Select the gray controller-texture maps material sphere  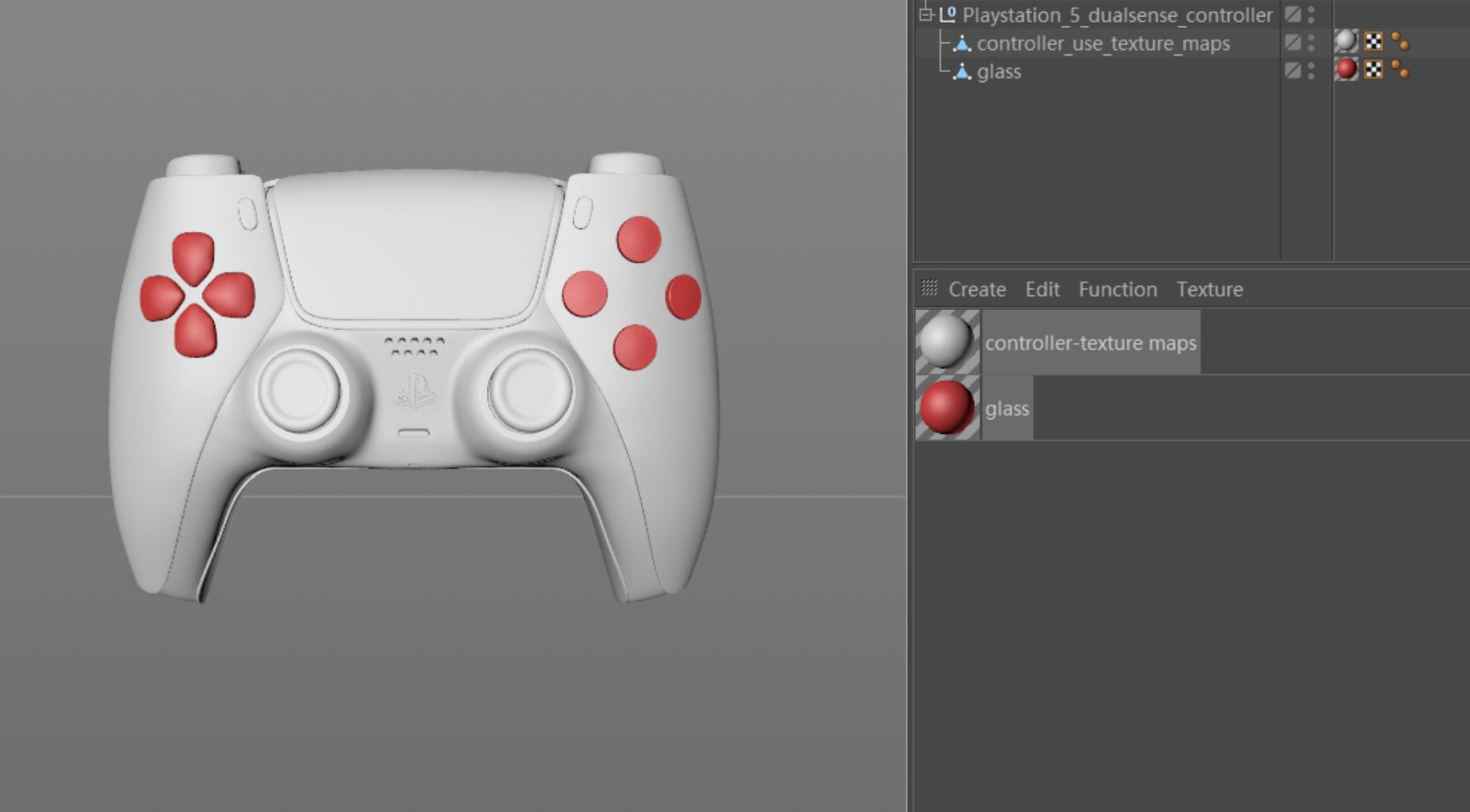point(948,341)
